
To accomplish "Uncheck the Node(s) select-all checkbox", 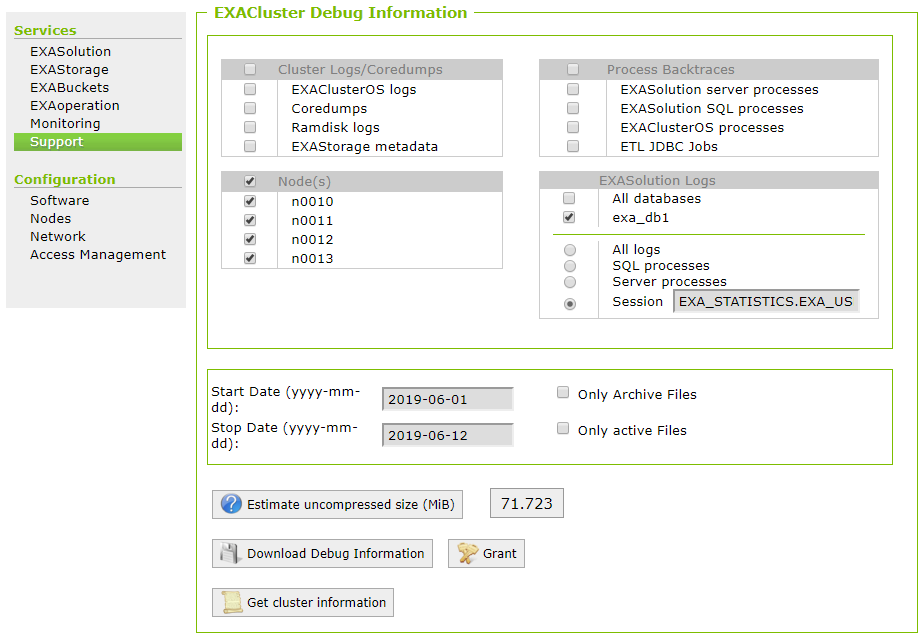I will [250, 181].
